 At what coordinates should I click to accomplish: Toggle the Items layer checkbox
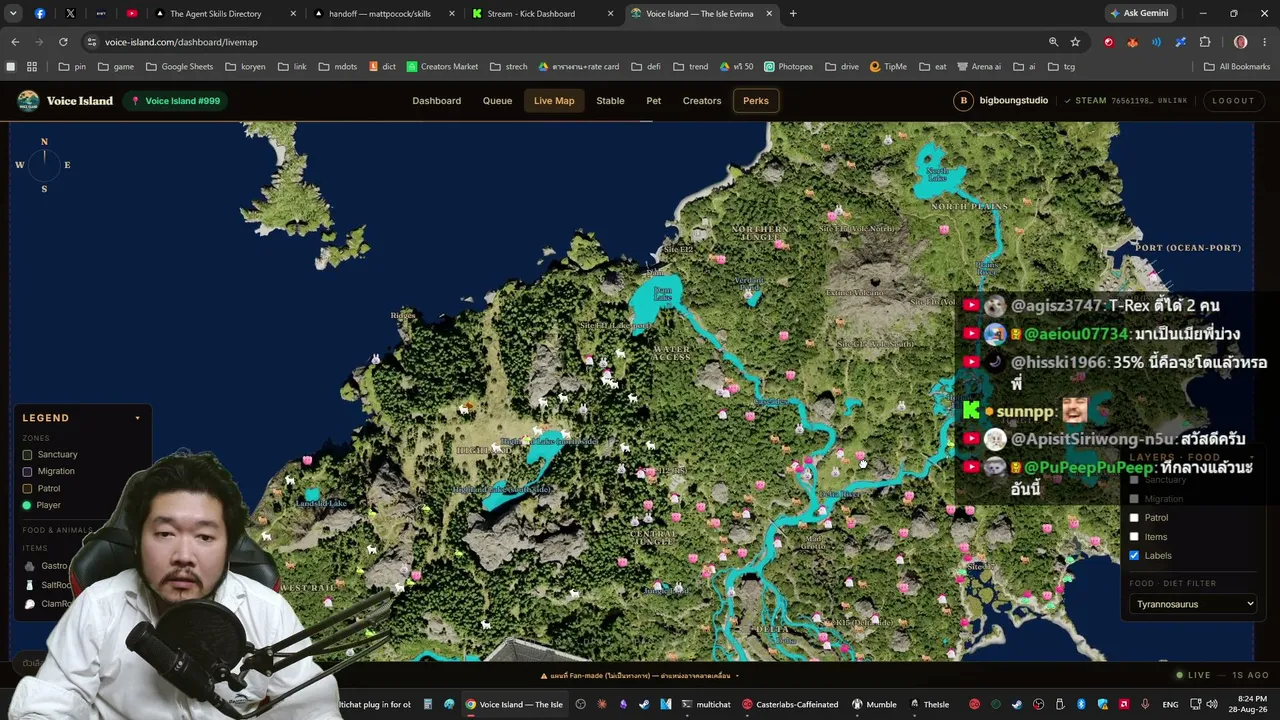[1134, 537]
